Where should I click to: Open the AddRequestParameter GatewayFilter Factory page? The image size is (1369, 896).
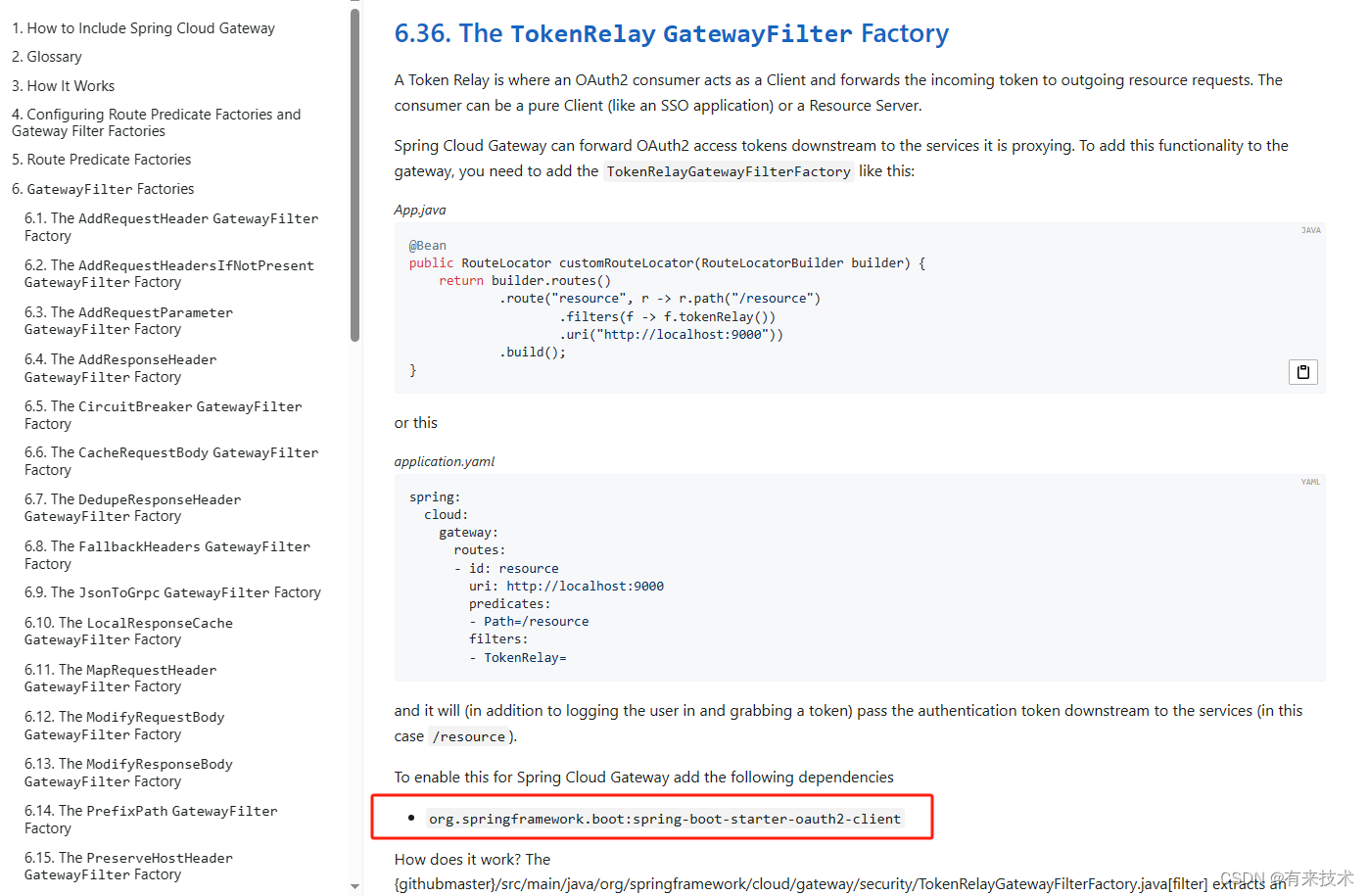click(128, 320)
